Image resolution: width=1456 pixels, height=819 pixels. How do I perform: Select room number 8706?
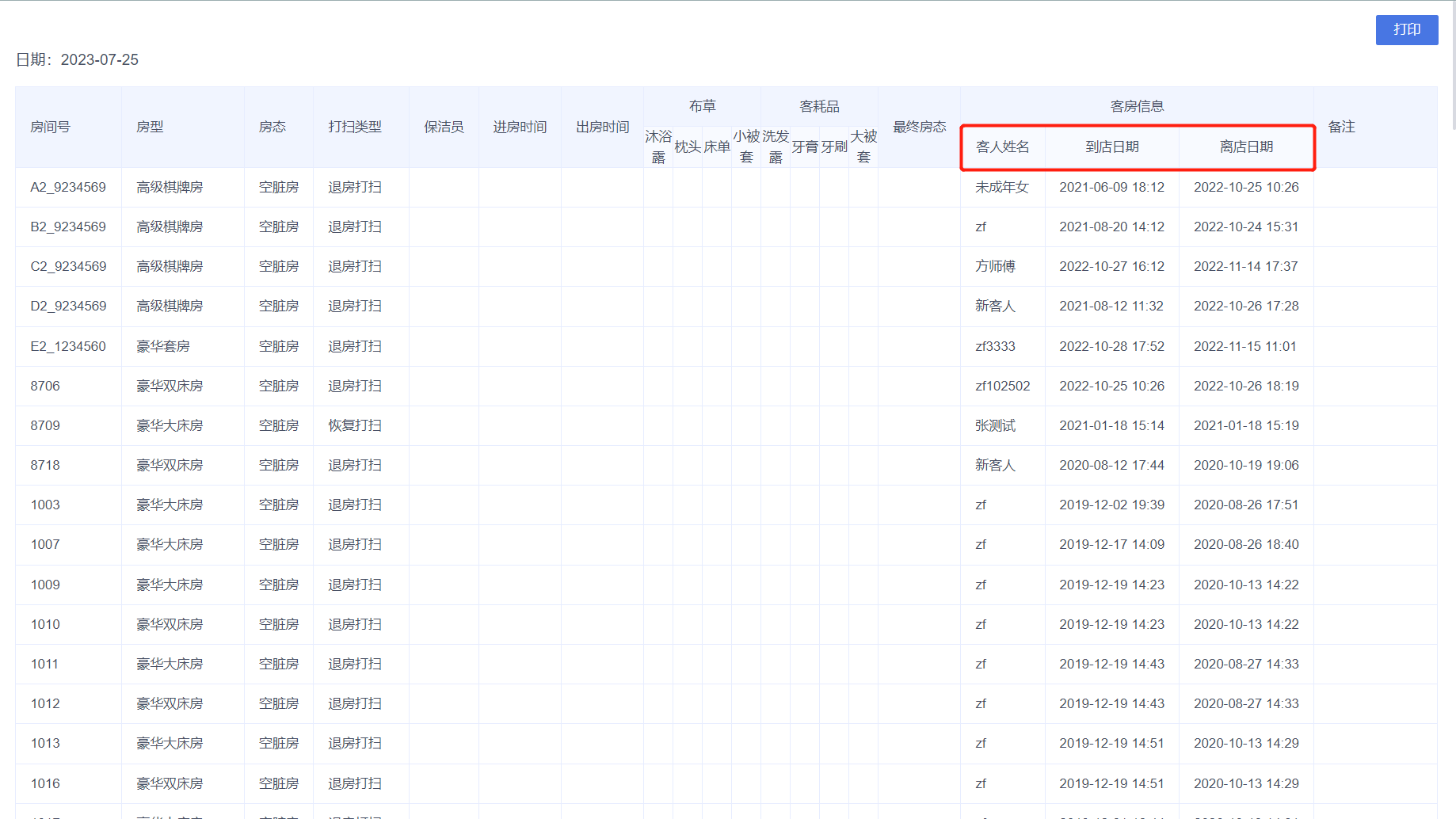coord(45,386)
